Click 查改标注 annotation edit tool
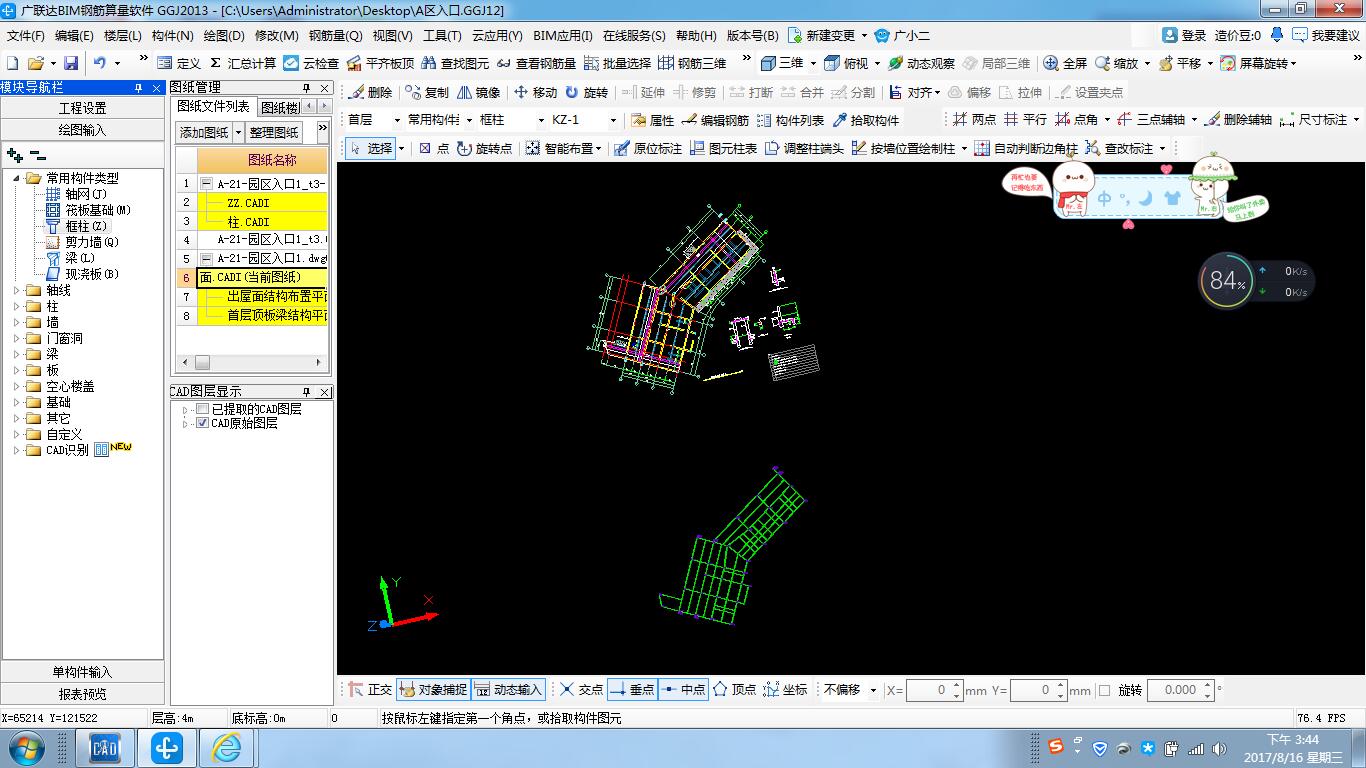 (1118, 148)
